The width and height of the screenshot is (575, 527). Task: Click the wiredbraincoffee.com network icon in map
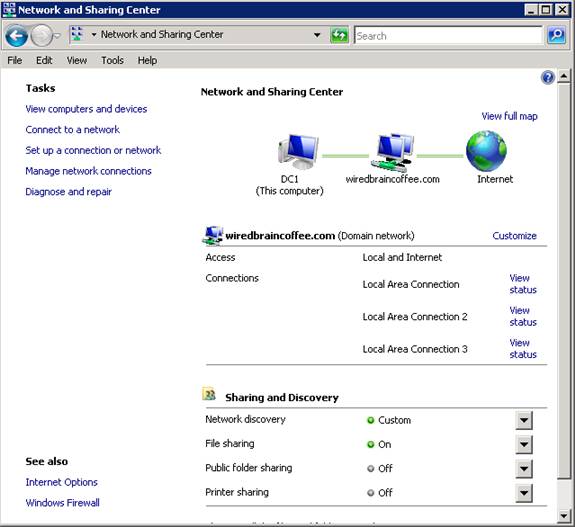(392, 152)
